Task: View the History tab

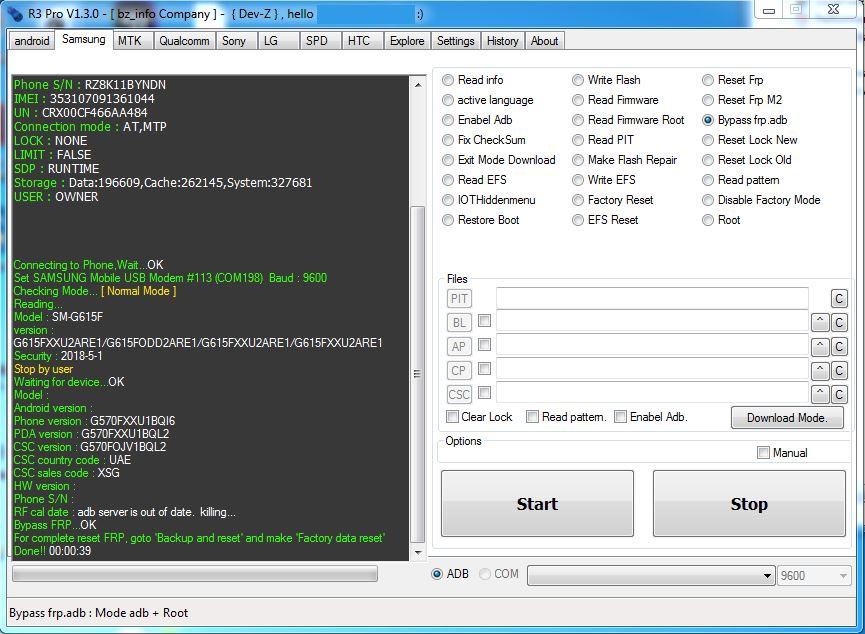Action: pos(503,41)
